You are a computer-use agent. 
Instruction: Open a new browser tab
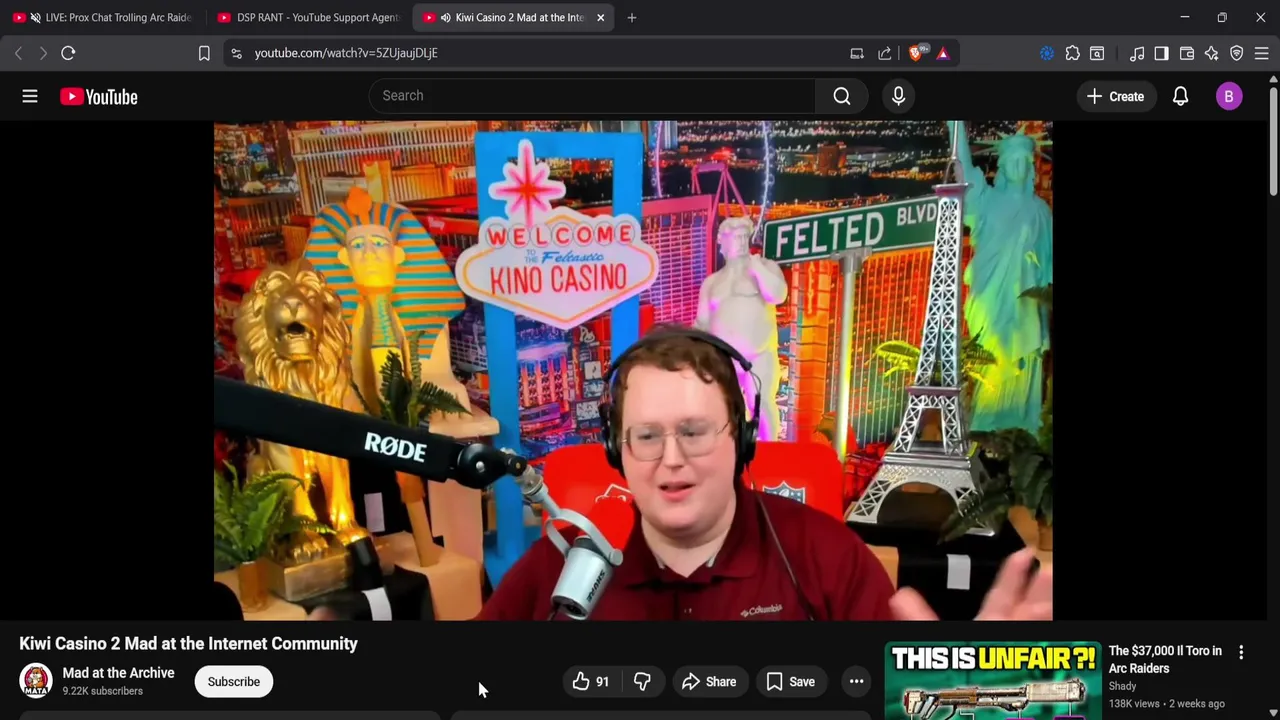[x=631, y=18]
